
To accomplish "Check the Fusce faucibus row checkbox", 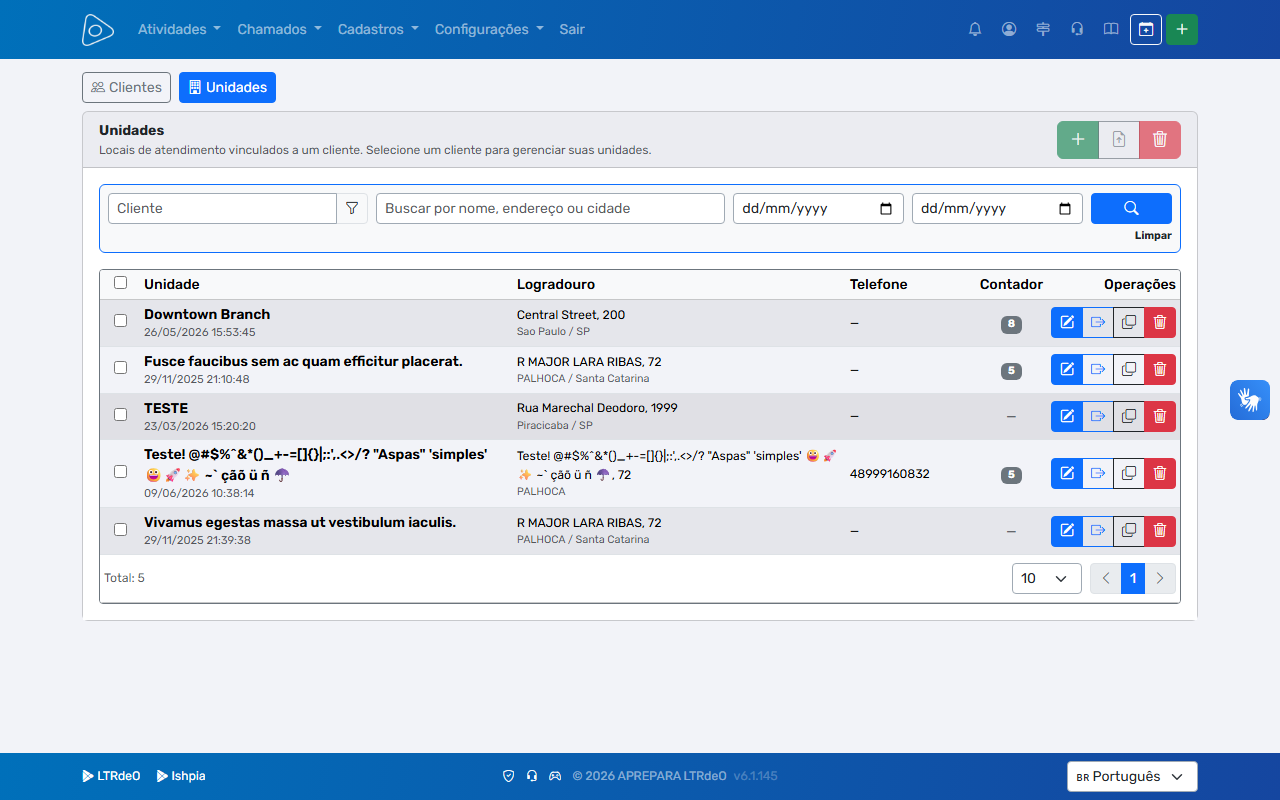I will point(121,368).
